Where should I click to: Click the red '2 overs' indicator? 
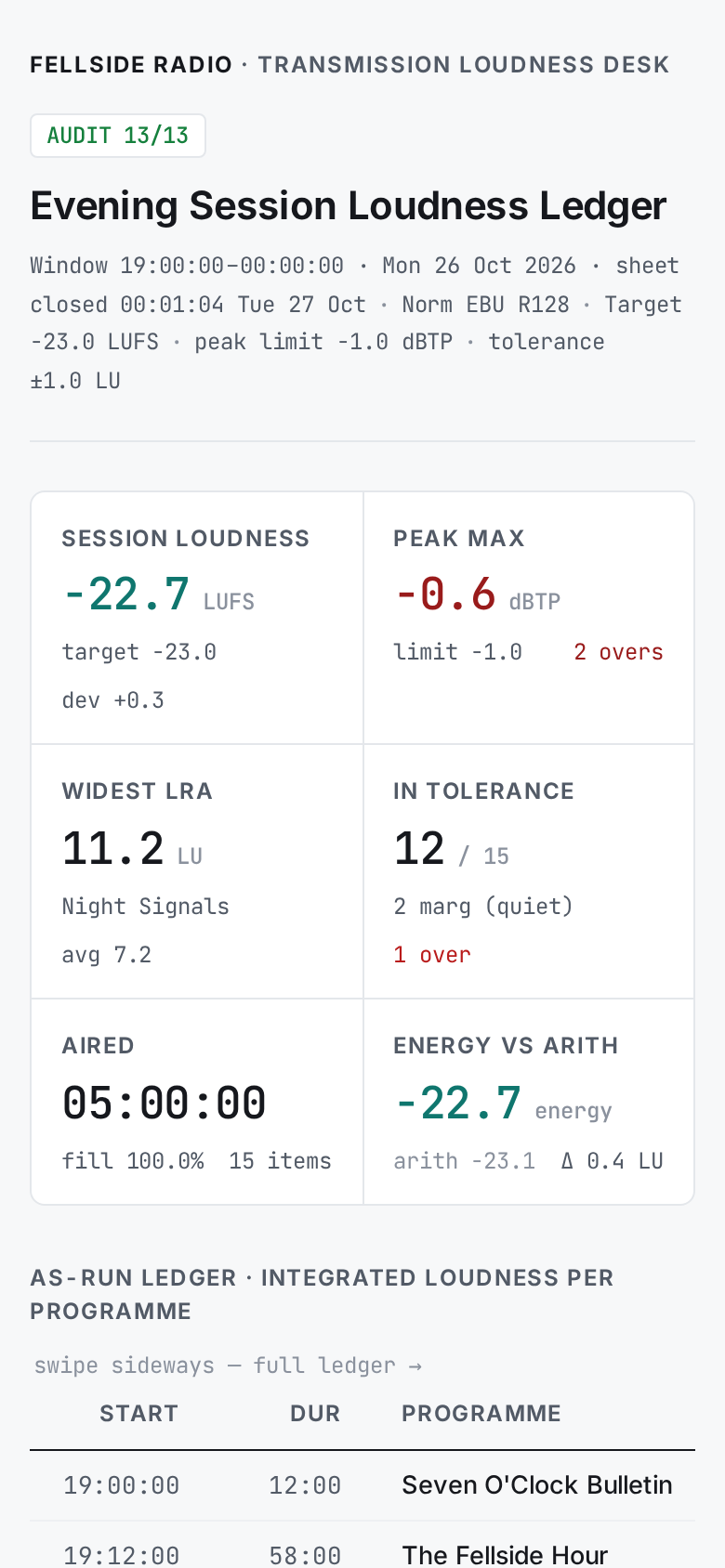click(618, 652)
